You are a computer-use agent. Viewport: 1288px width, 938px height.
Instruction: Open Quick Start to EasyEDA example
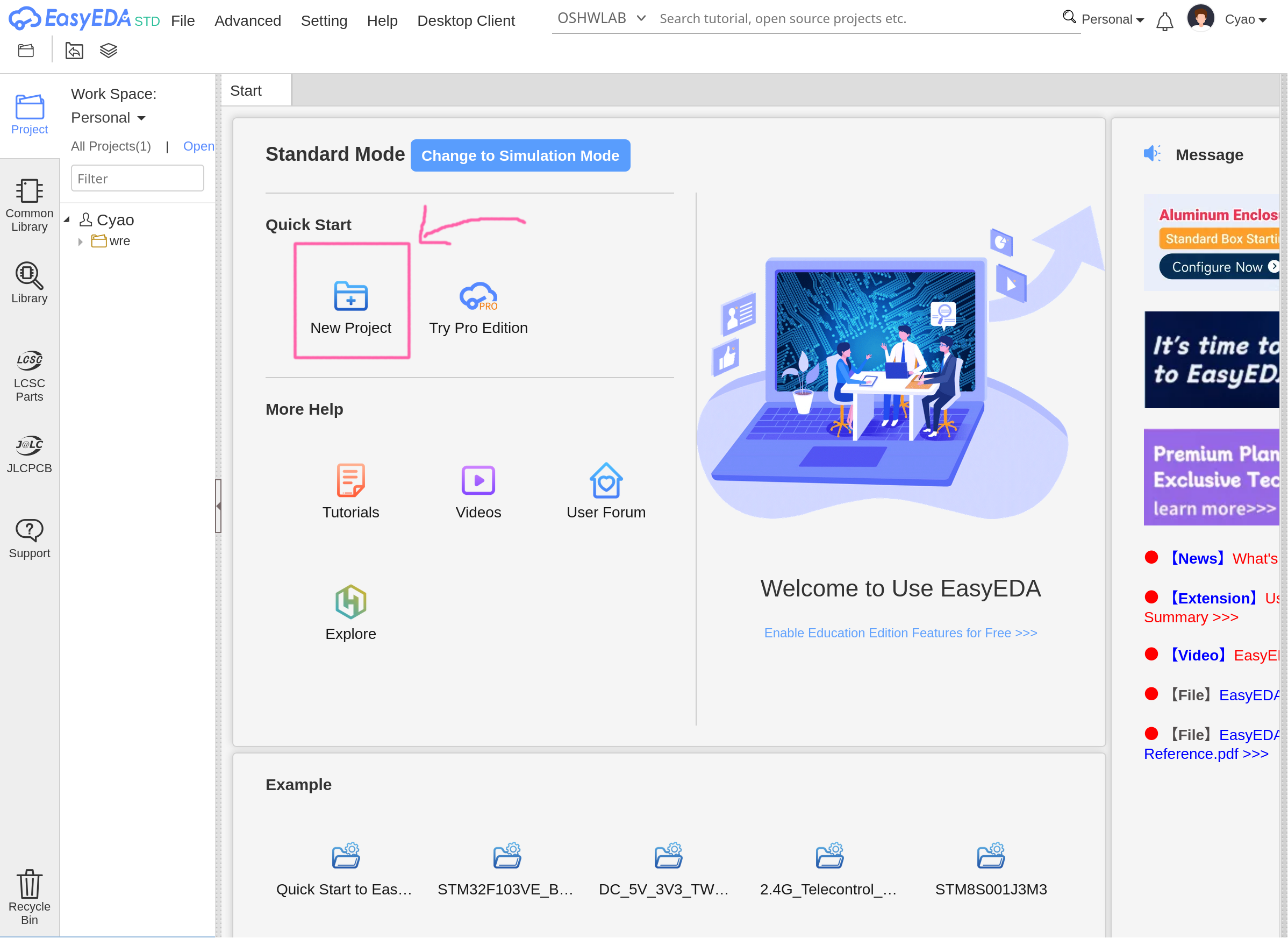coord(344,870)
